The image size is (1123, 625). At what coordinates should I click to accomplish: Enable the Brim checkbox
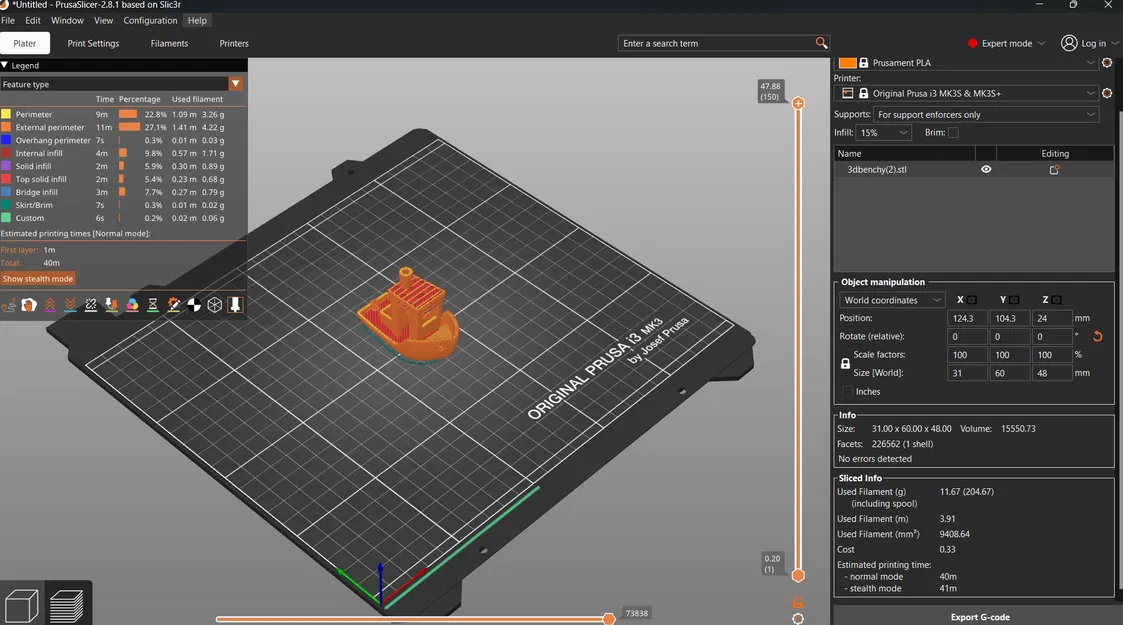[x=953, y=131]
